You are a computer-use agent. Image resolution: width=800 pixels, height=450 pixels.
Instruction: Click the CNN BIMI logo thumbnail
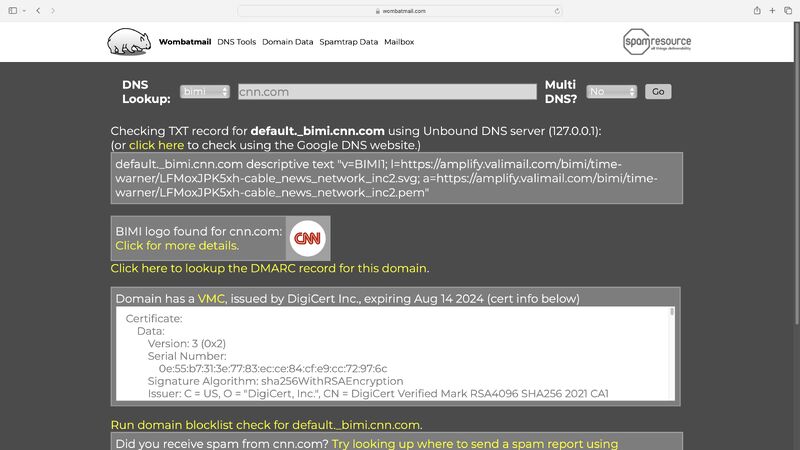point(308,238)
